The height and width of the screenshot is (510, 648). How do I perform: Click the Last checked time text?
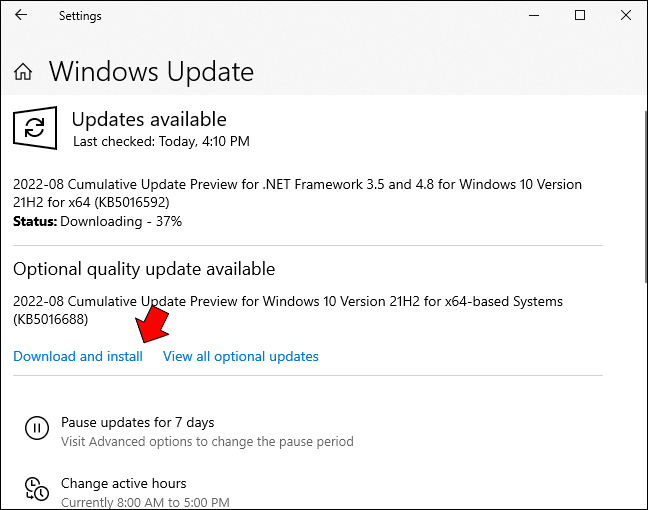(161, 141)
